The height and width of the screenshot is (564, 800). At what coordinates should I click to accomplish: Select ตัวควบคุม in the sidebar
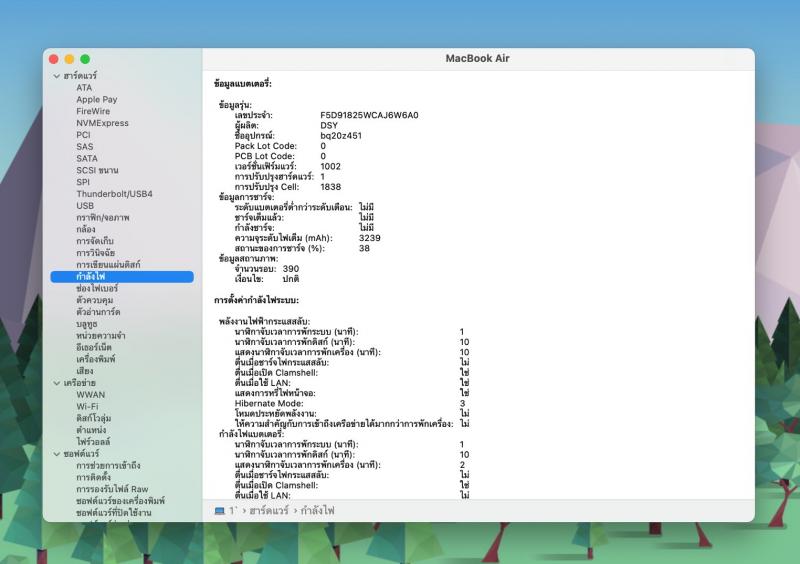pos(94,300)
